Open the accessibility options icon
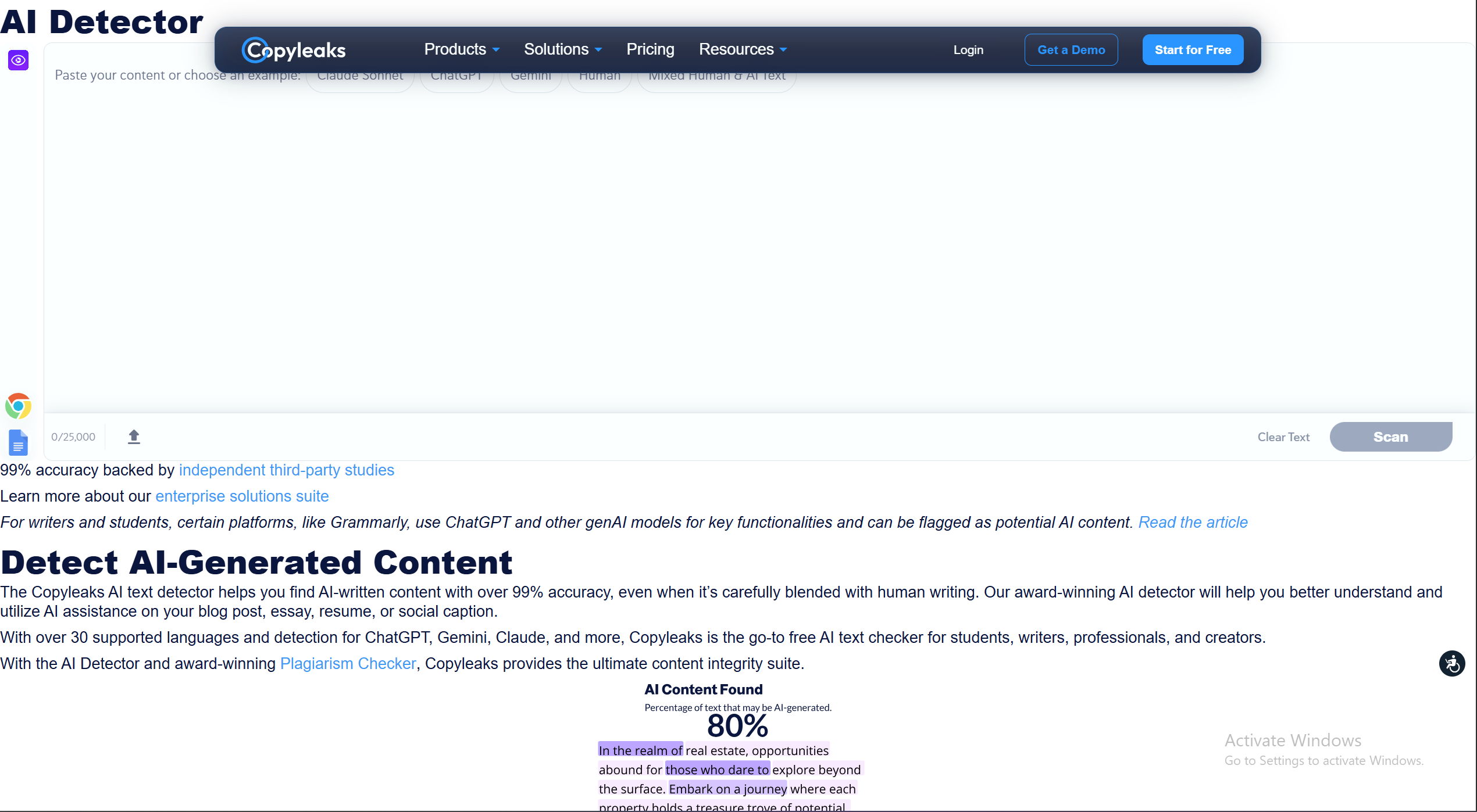 click(x=1452, y=663)
